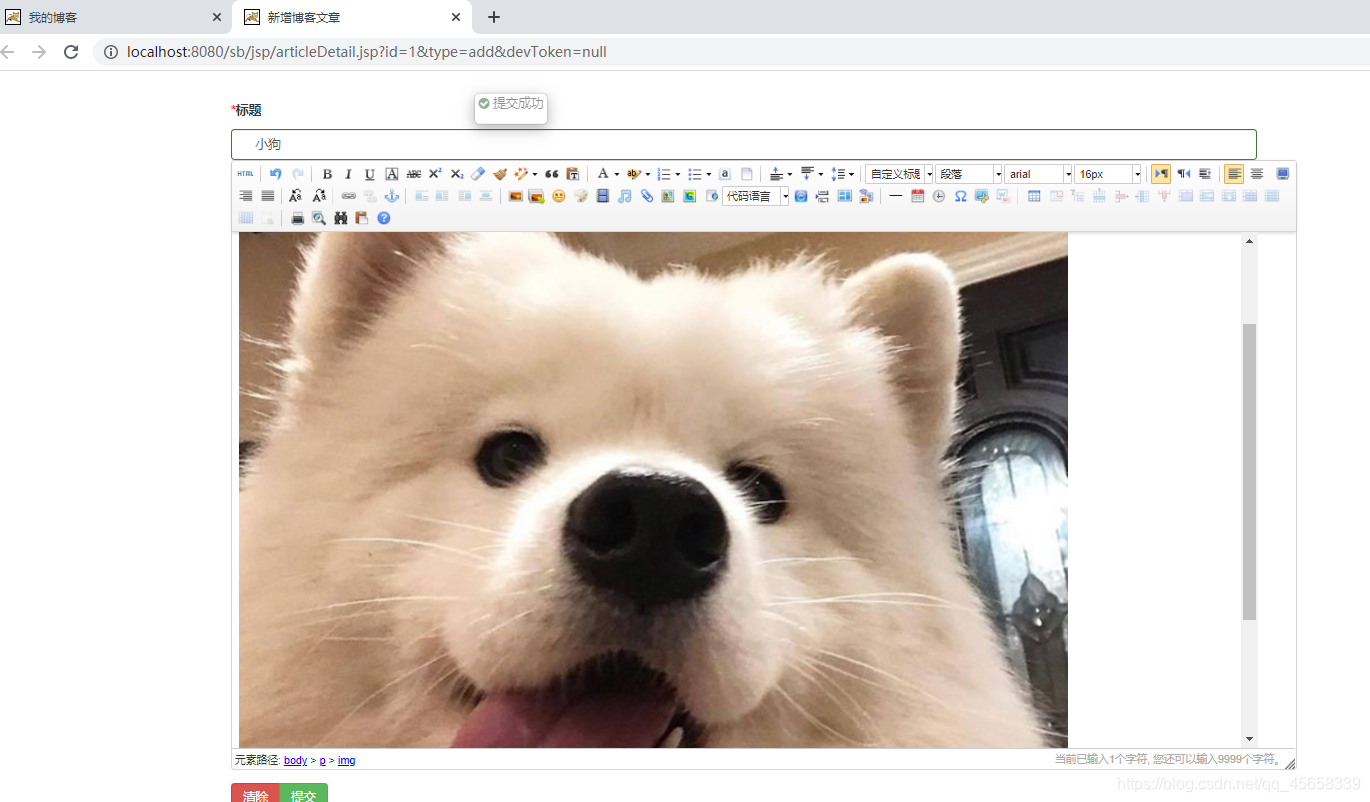Viewport: 1370px width, 802px height.
Task: Click the img link in element path
Action: coord(346,761)
